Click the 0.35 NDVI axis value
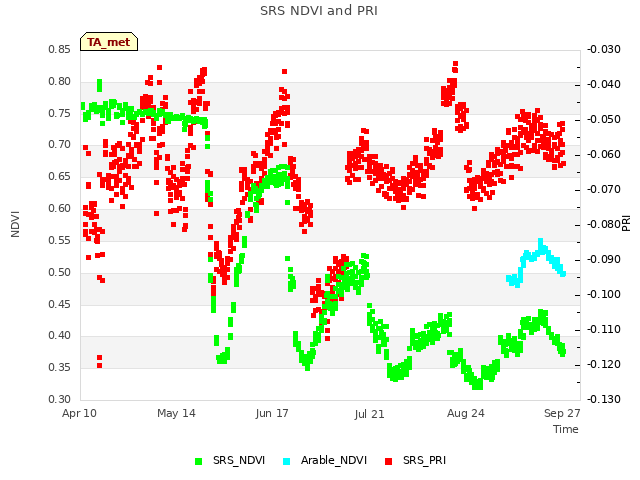 click(x=60, y=367)
